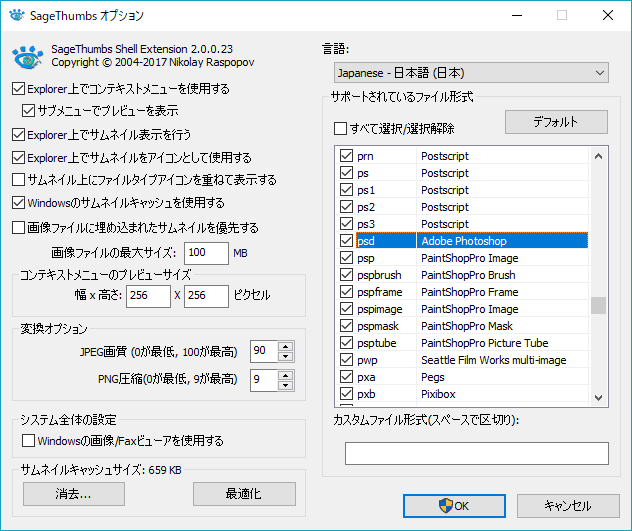Enable "画像ファイルに埋め込まれたサムネイルを優先する"
Screen dimensions: 632x531
pyautogui.click(x=18, y=227)
